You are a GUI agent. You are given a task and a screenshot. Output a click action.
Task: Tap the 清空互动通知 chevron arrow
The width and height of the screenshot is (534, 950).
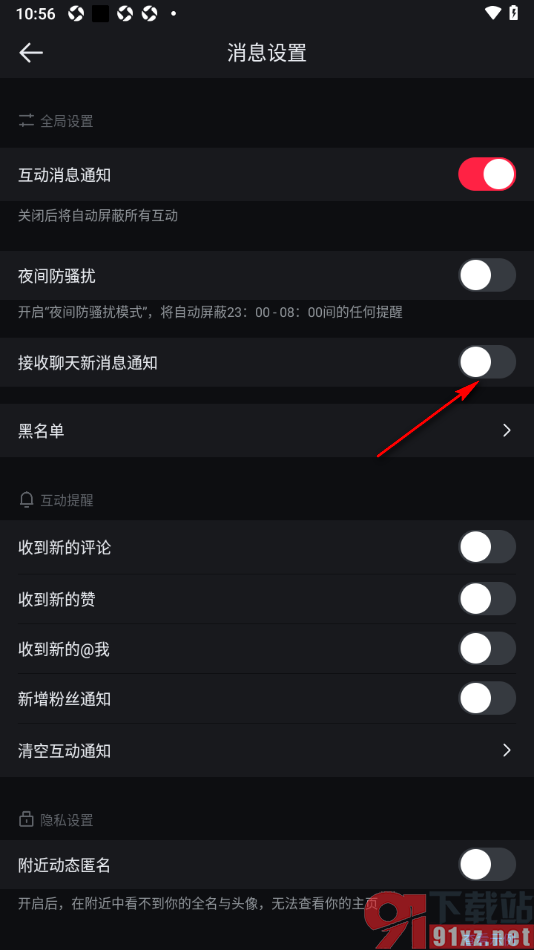click(507, 751)
